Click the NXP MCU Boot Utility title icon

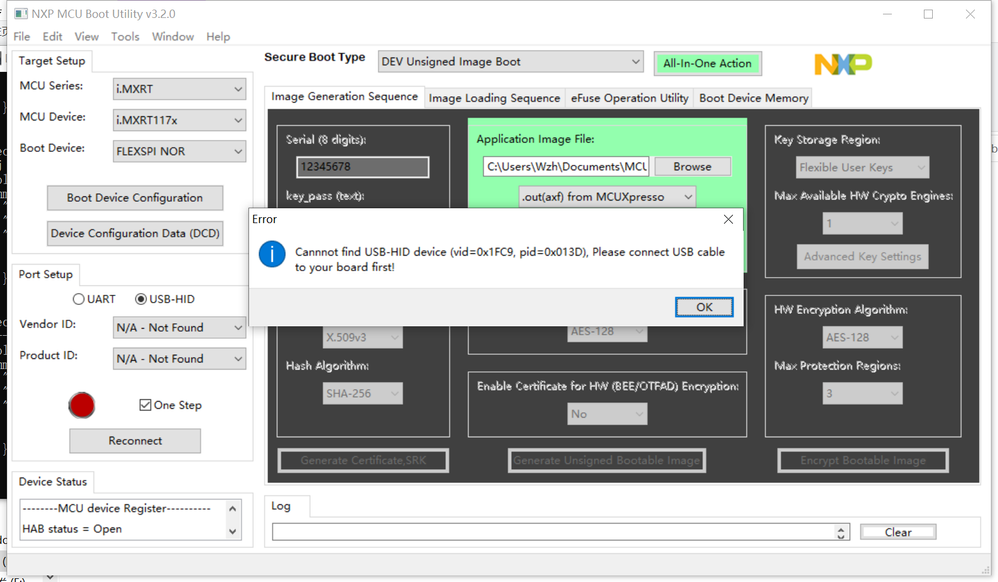tap(21, 13)
